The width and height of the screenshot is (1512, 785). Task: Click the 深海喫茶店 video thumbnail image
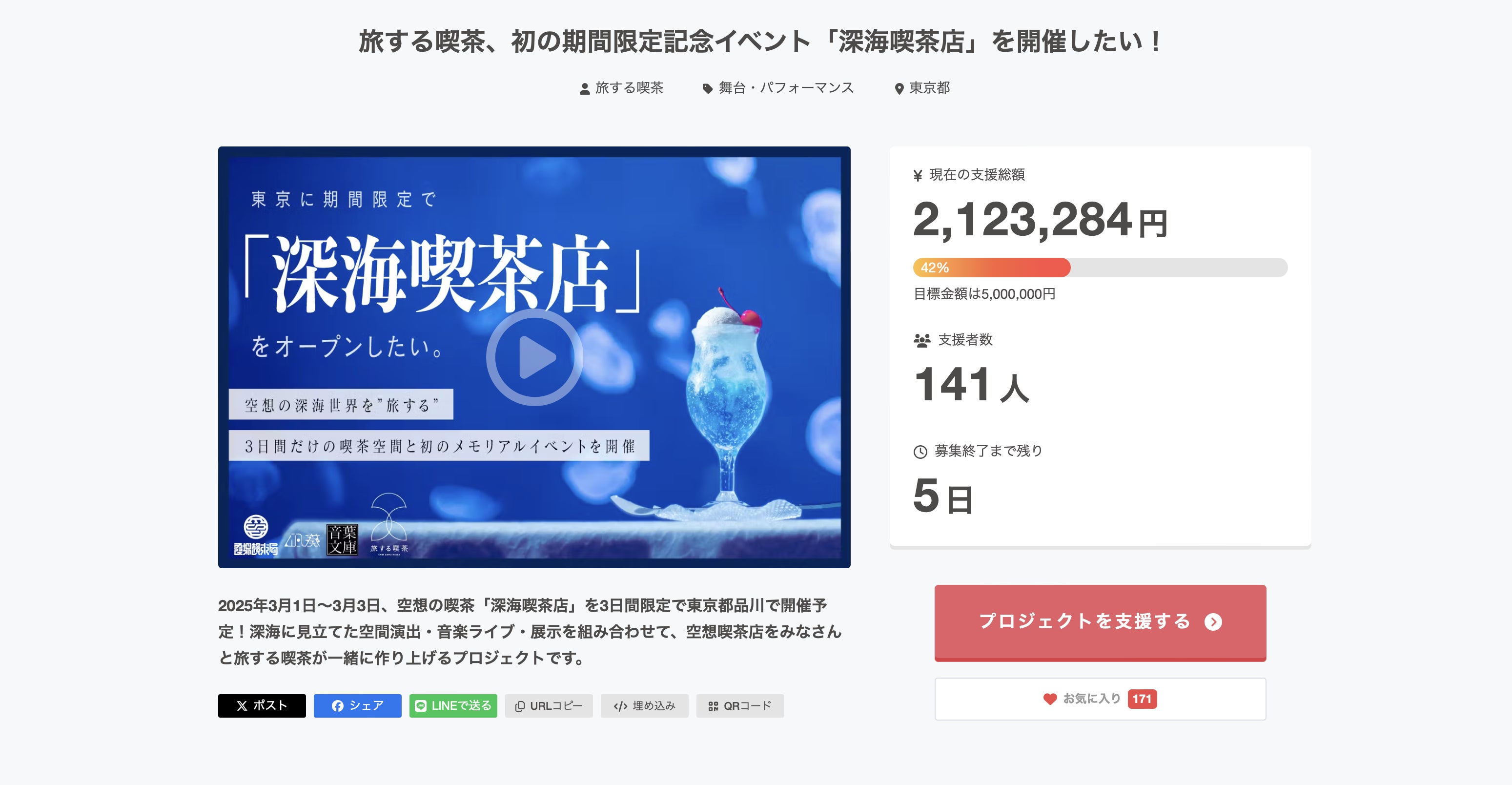tap(534, 357)
